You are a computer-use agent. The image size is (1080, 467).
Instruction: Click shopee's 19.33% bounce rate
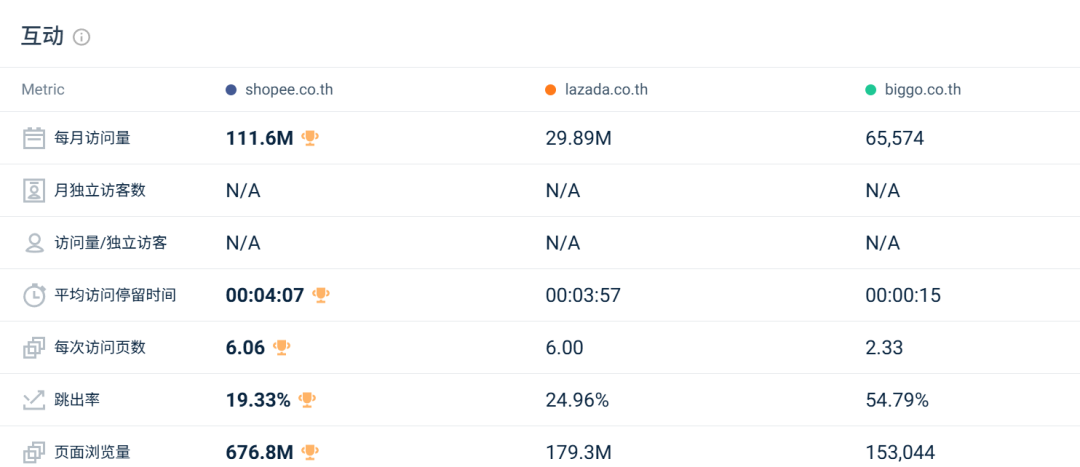(258, 400)
